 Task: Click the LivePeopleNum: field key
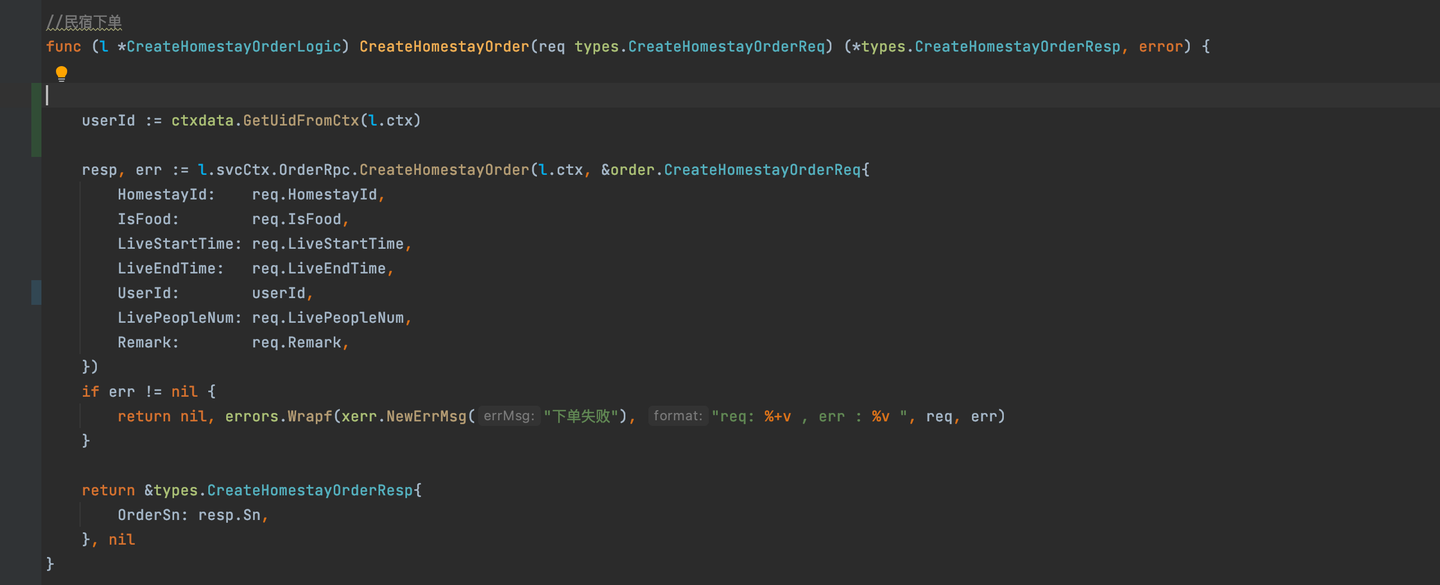coord(180,318)
